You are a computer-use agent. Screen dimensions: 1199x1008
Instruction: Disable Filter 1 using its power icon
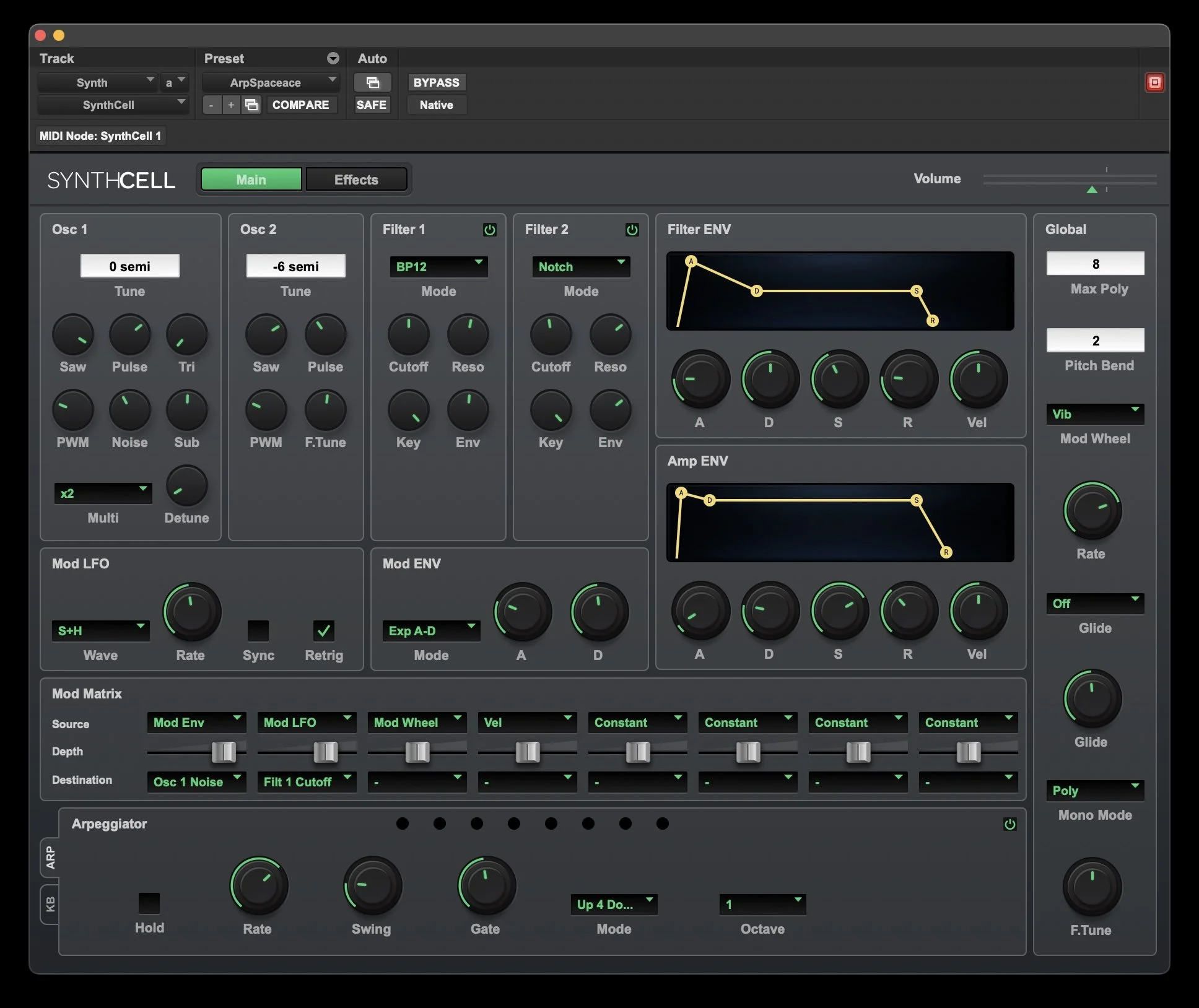click(489, 230)
